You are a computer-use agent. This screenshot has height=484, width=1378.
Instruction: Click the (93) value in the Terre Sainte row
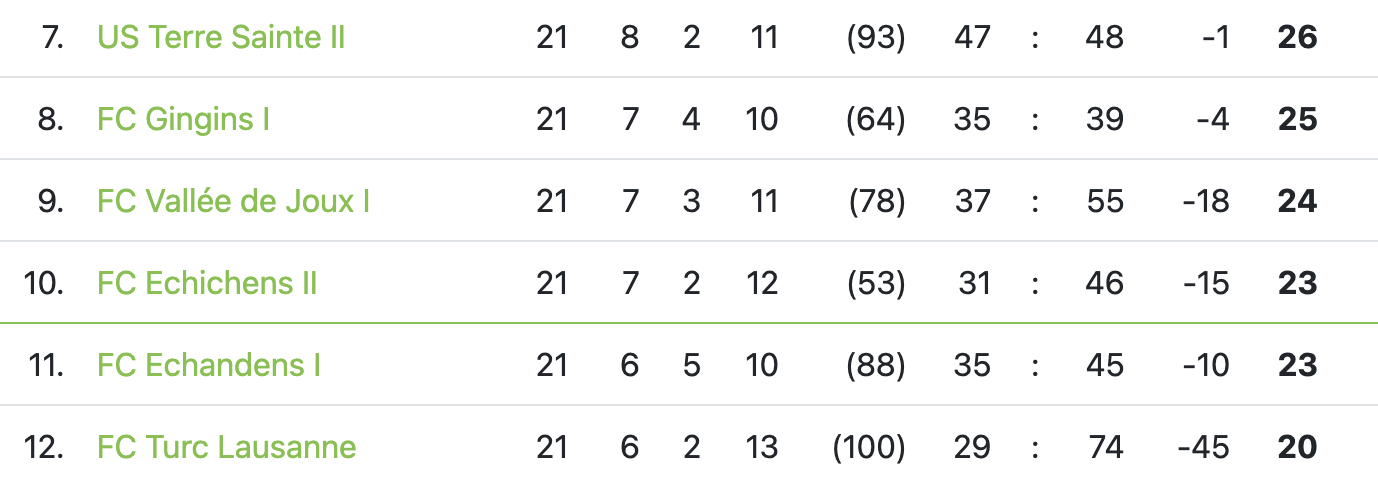pyautogui.click(x=875, y=38)
